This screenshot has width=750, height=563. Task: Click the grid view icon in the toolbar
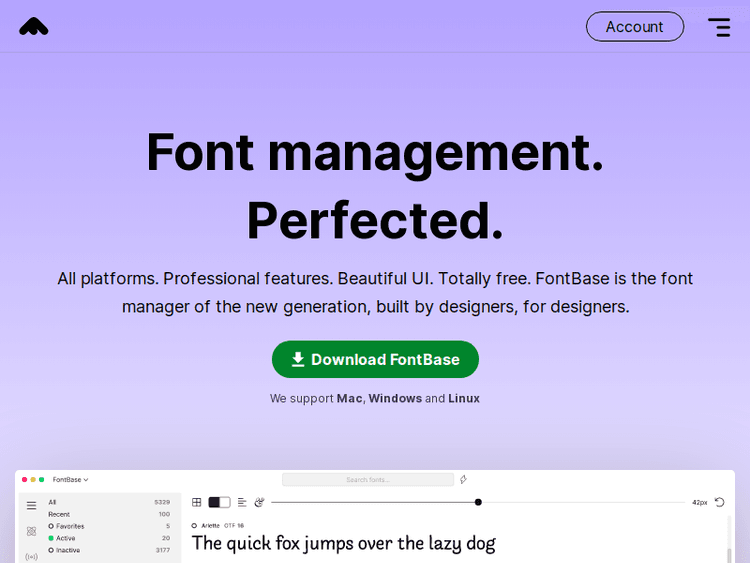(197, 502)
